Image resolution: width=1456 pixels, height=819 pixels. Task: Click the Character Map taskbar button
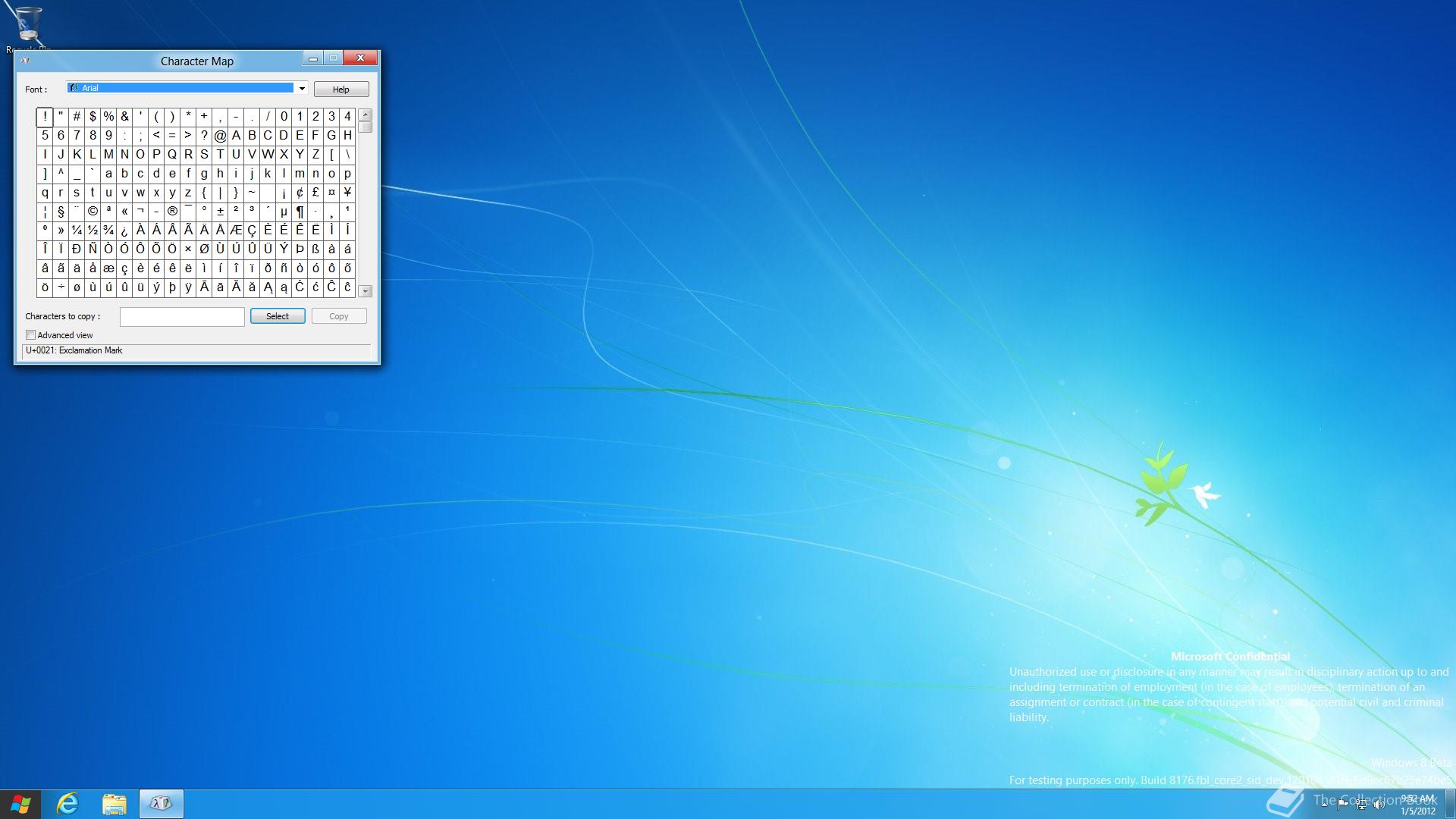click(161, 804)
